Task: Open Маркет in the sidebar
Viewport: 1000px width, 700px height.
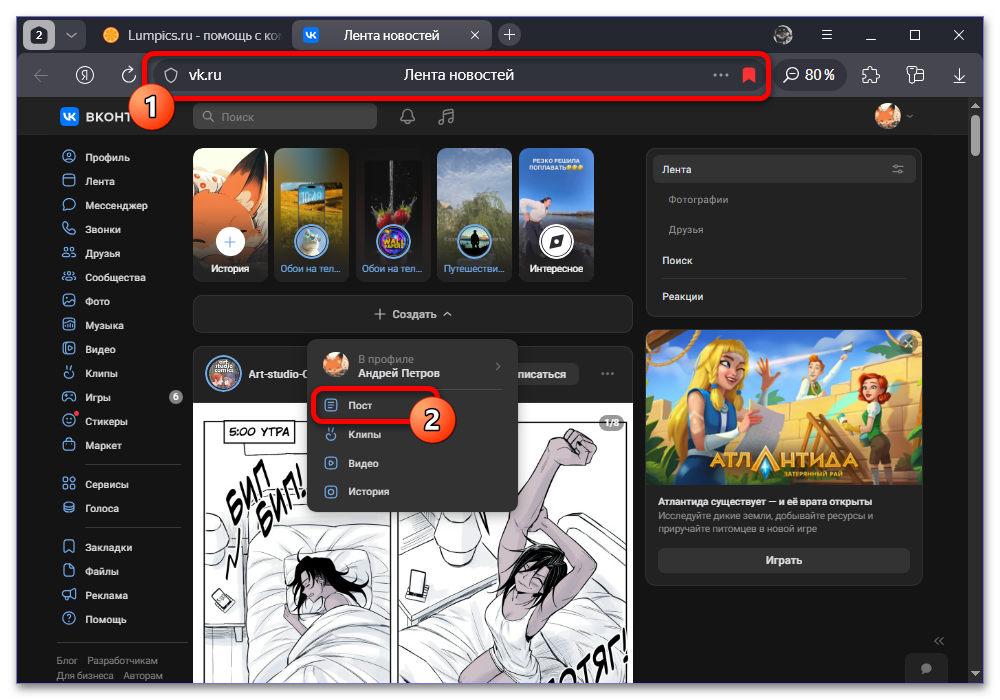Action: point(91,445)
